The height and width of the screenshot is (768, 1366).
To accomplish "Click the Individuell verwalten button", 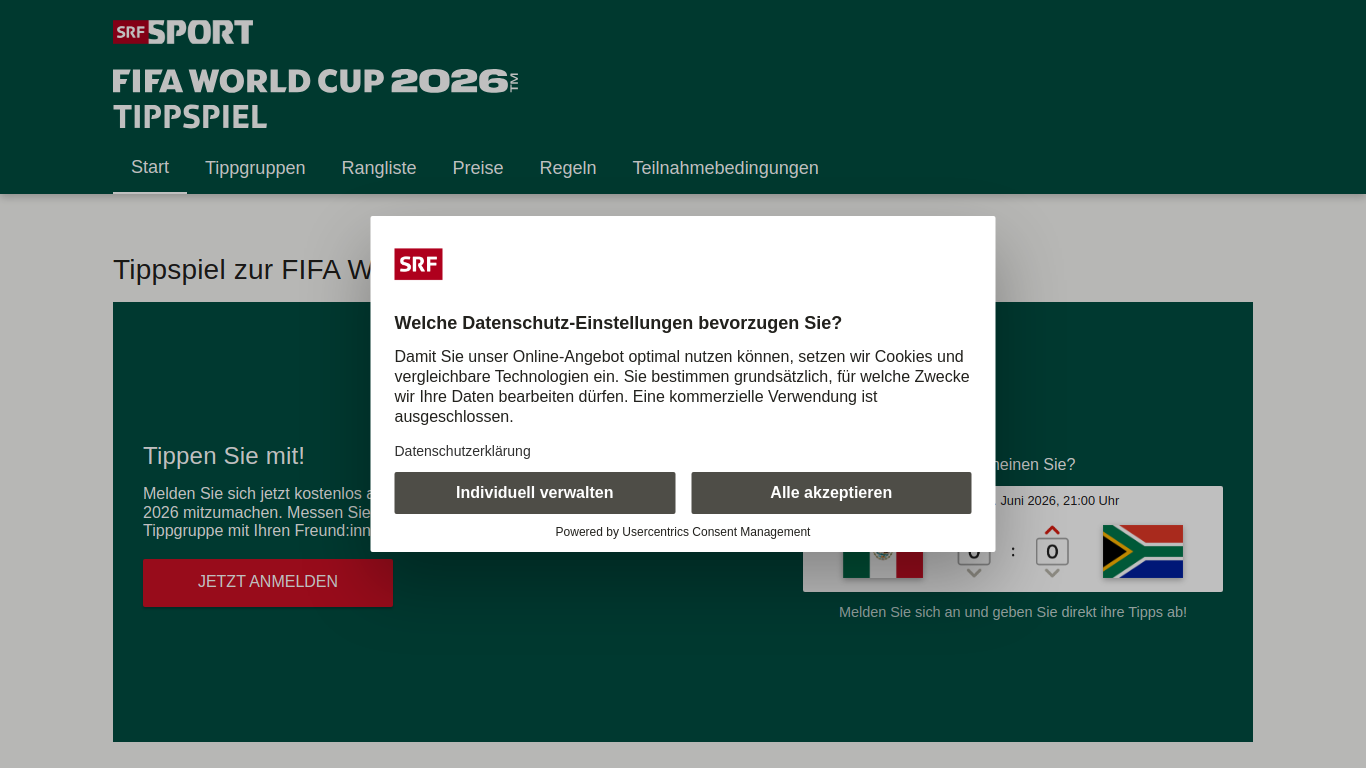I will click(x=535, y=493).
